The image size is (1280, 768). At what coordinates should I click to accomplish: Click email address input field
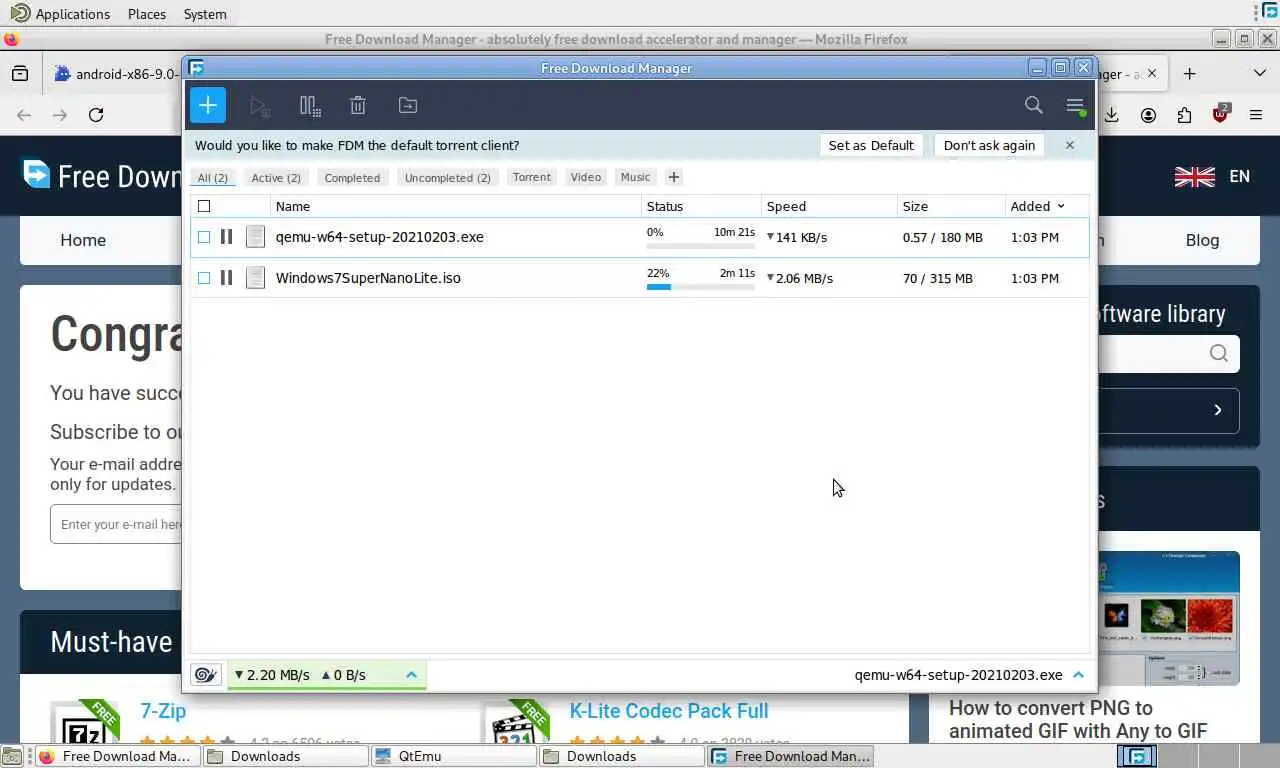coord(116,524)
